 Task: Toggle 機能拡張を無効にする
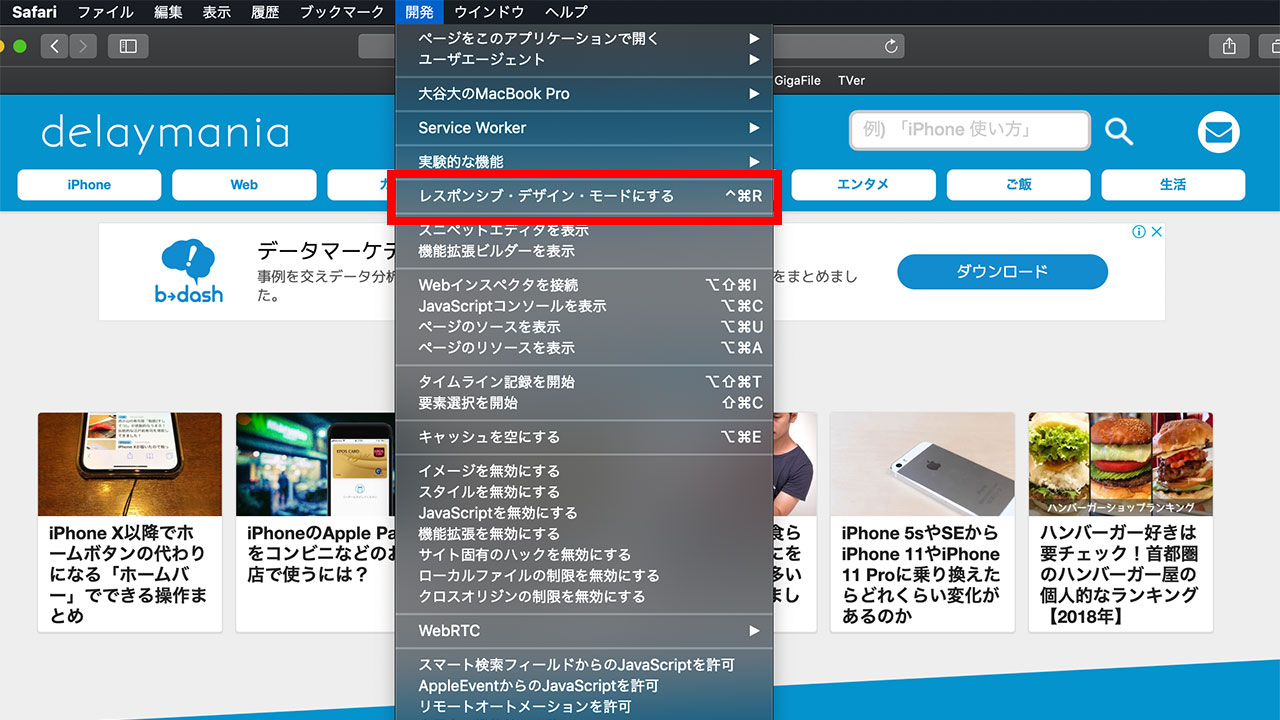pos(584,534)
